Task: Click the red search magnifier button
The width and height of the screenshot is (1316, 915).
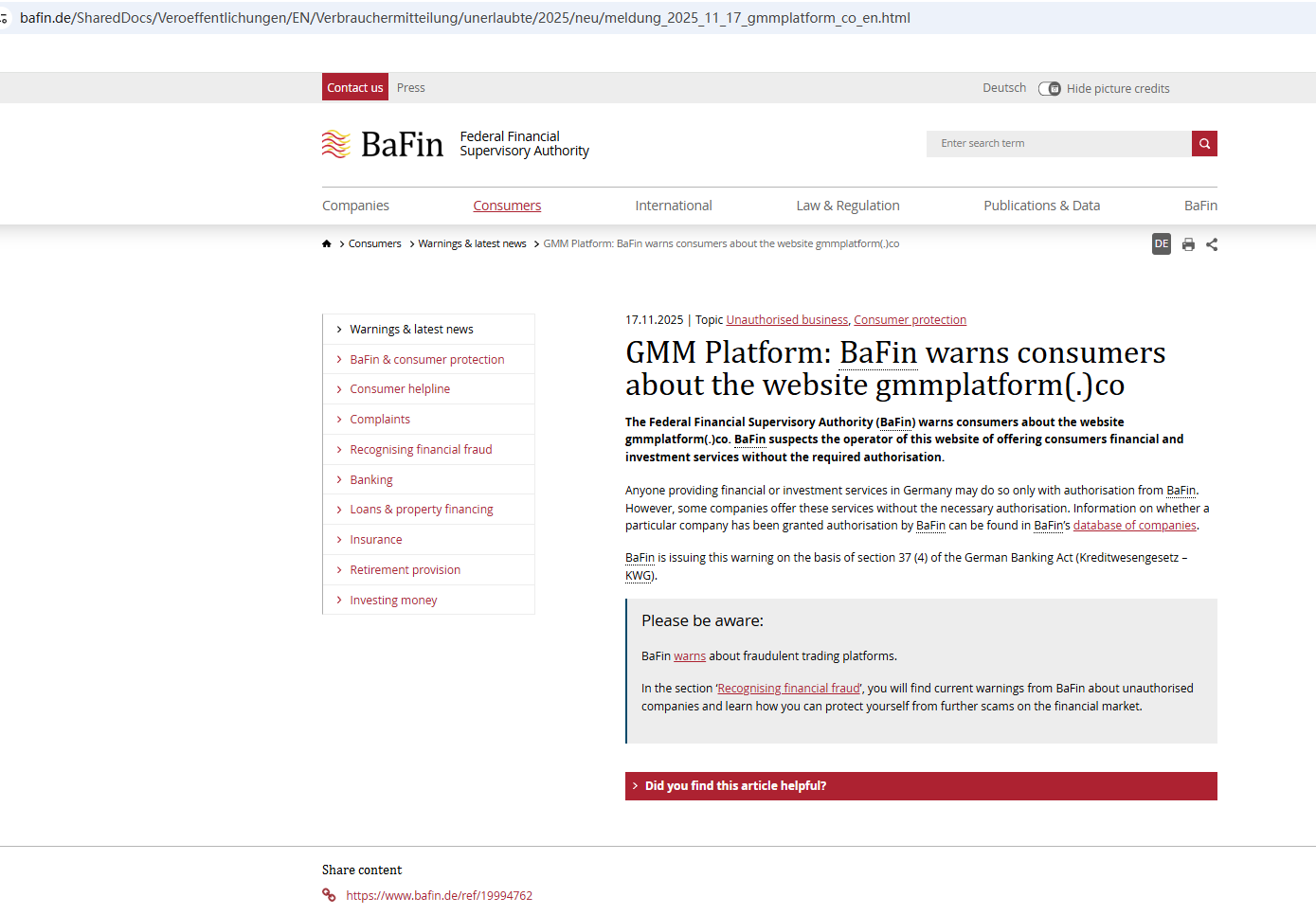Action: (x=1204, y=144)
